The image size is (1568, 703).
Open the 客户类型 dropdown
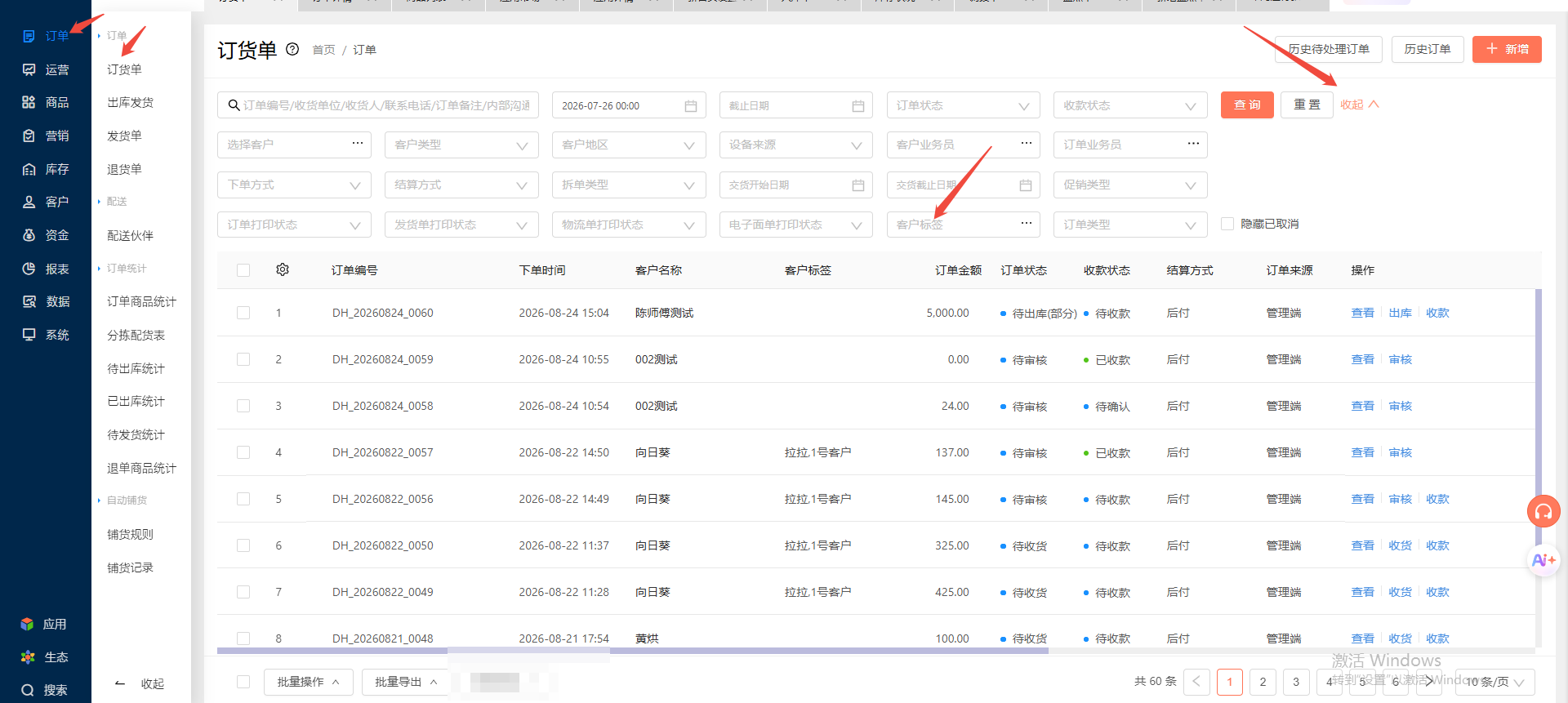tap(461, 145)
